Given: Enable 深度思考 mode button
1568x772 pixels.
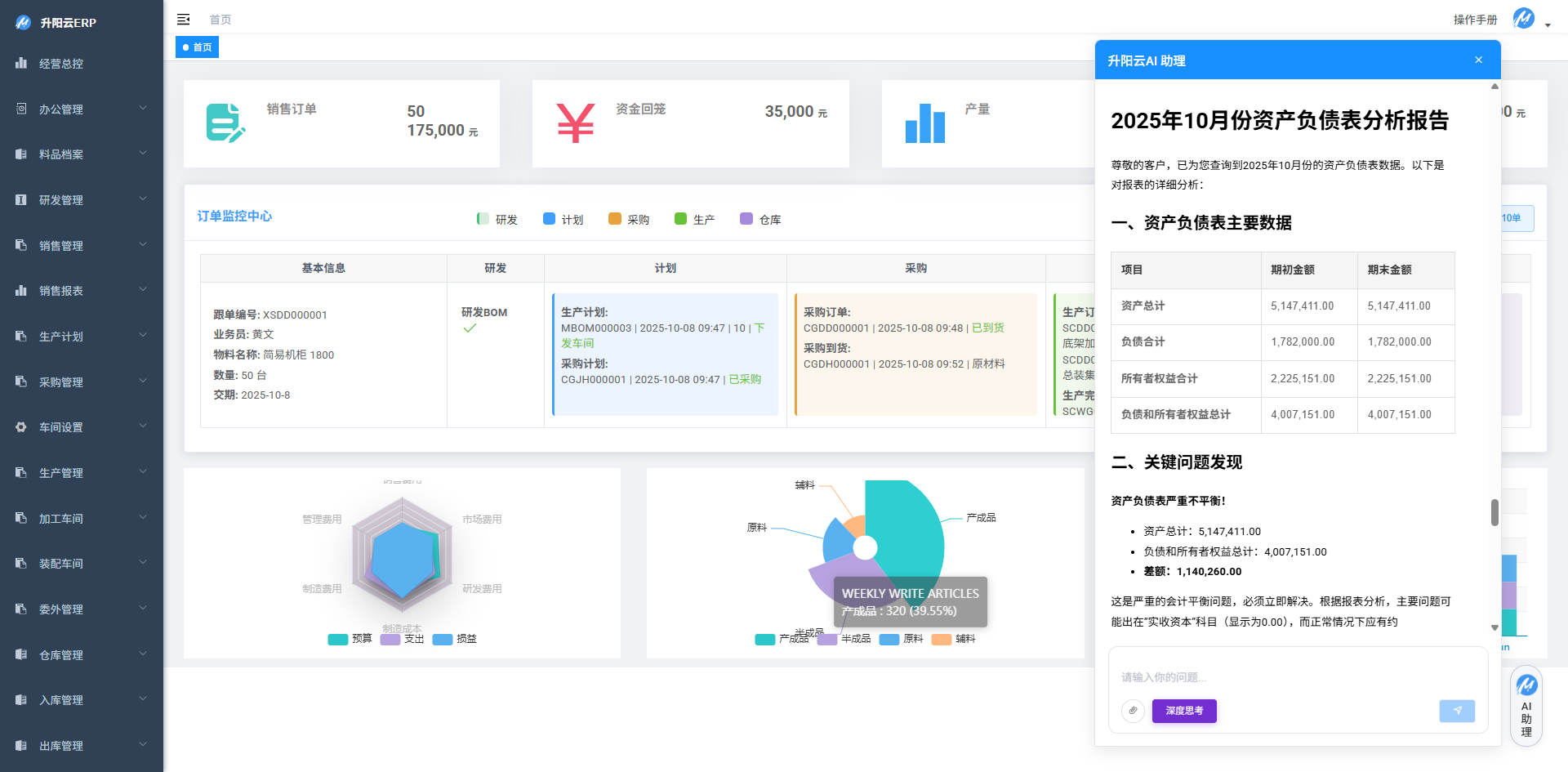Looking at the screenshot, I should click(x=1184, y=711).
